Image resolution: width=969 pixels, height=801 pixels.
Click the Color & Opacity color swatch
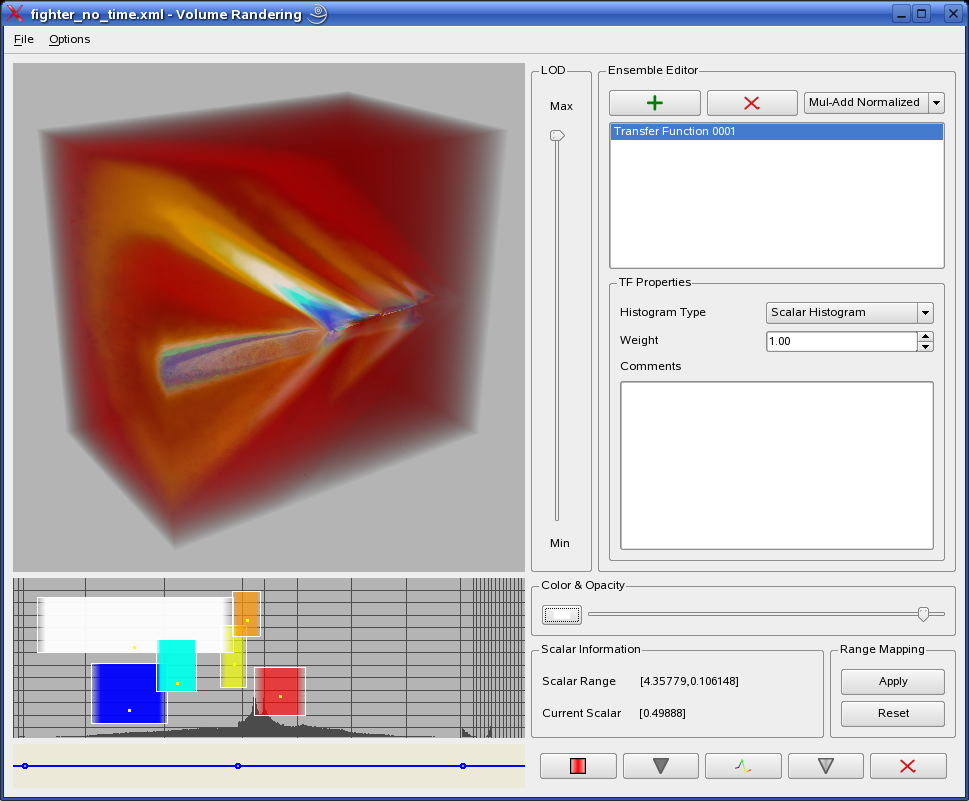click(x=562, y=614)
